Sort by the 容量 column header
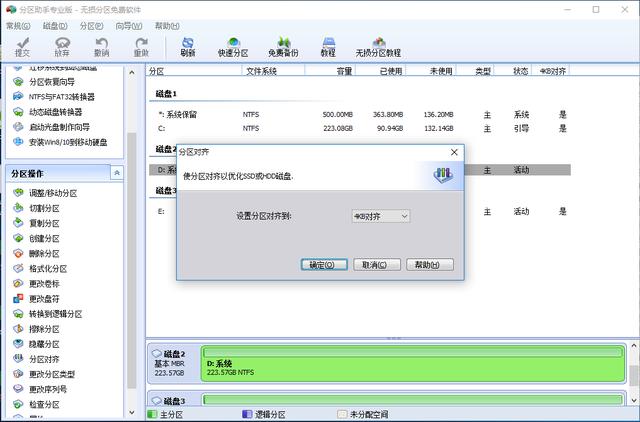 330,71
